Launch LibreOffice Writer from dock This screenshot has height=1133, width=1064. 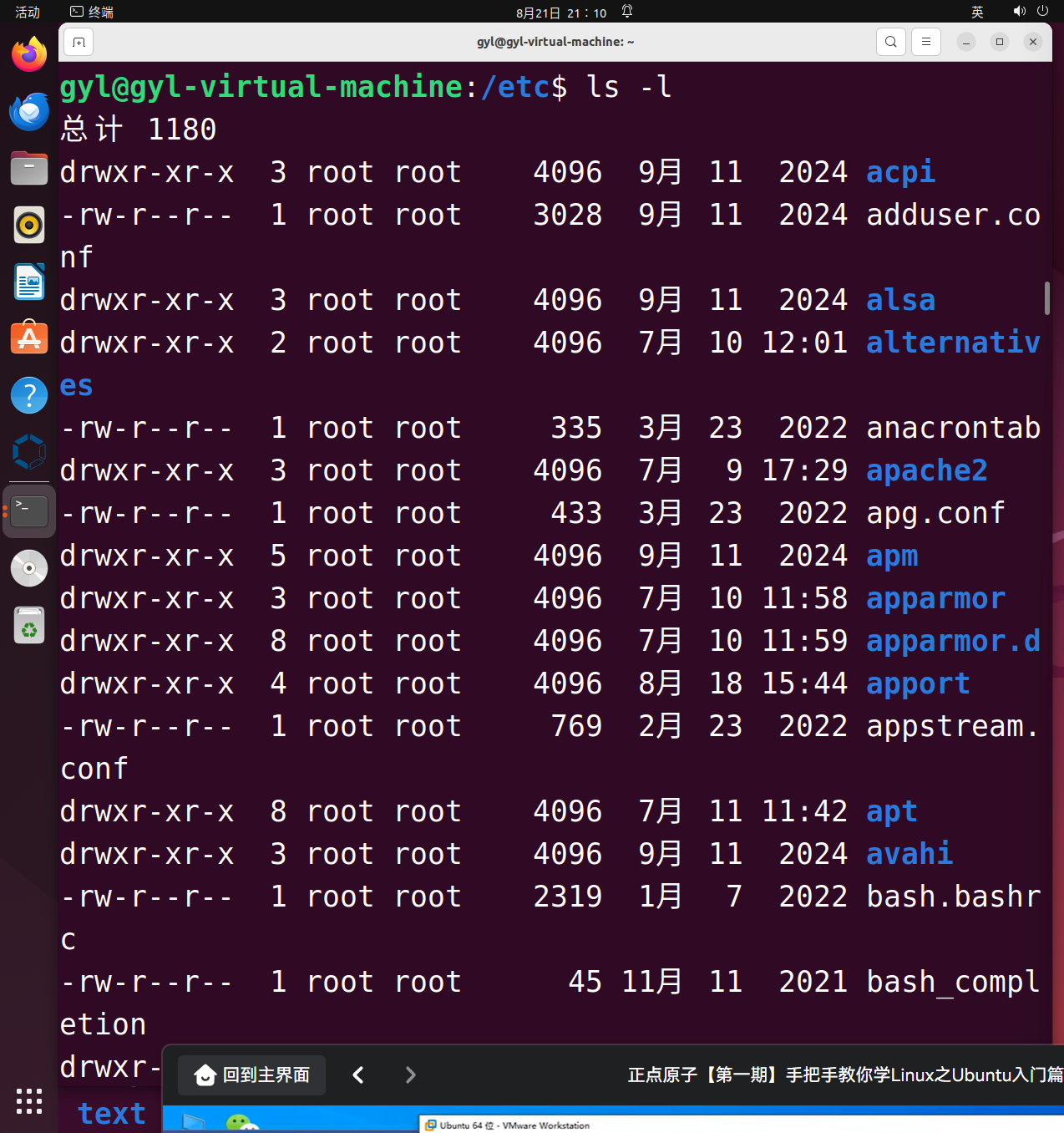point(29,282)
